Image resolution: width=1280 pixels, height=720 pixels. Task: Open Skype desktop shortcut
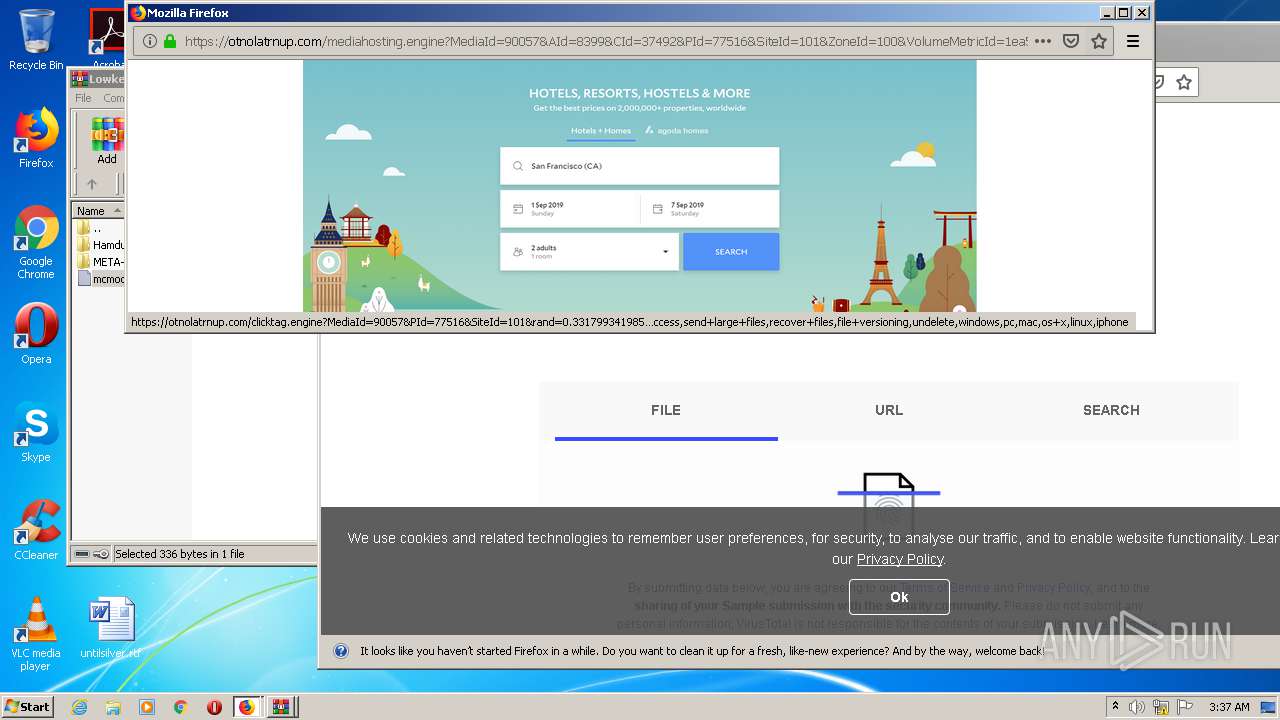click(36, 432)
